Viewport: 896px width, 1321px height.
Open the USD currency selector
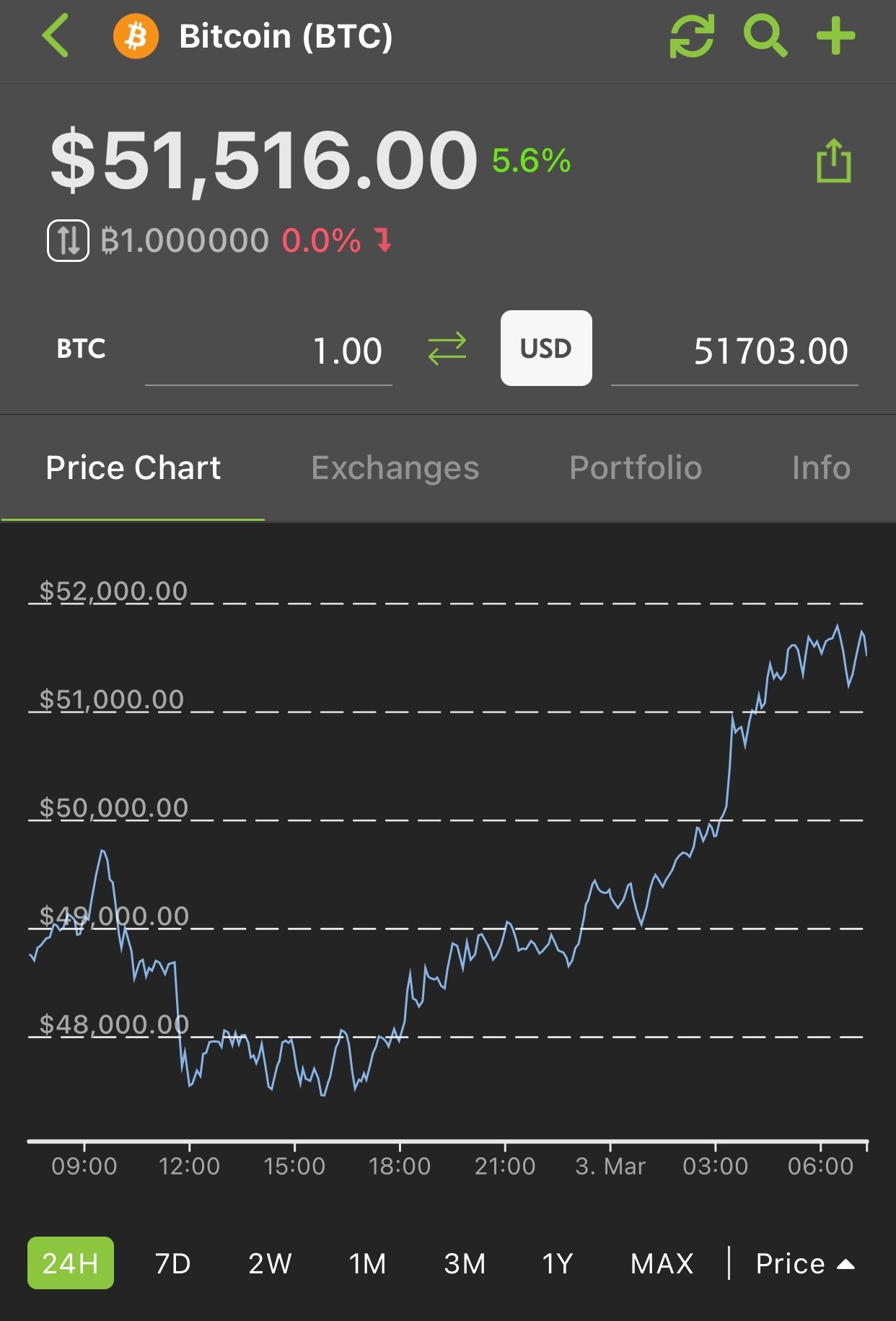point(546,348)
